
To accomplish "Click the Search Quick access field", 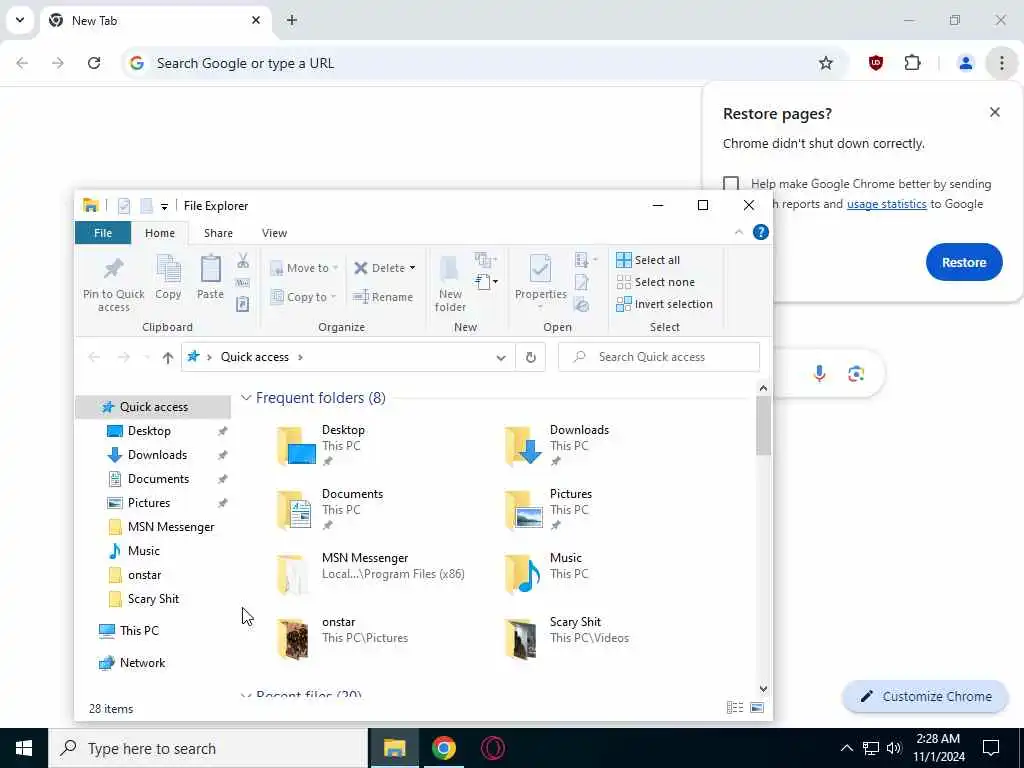I will 659,357.
